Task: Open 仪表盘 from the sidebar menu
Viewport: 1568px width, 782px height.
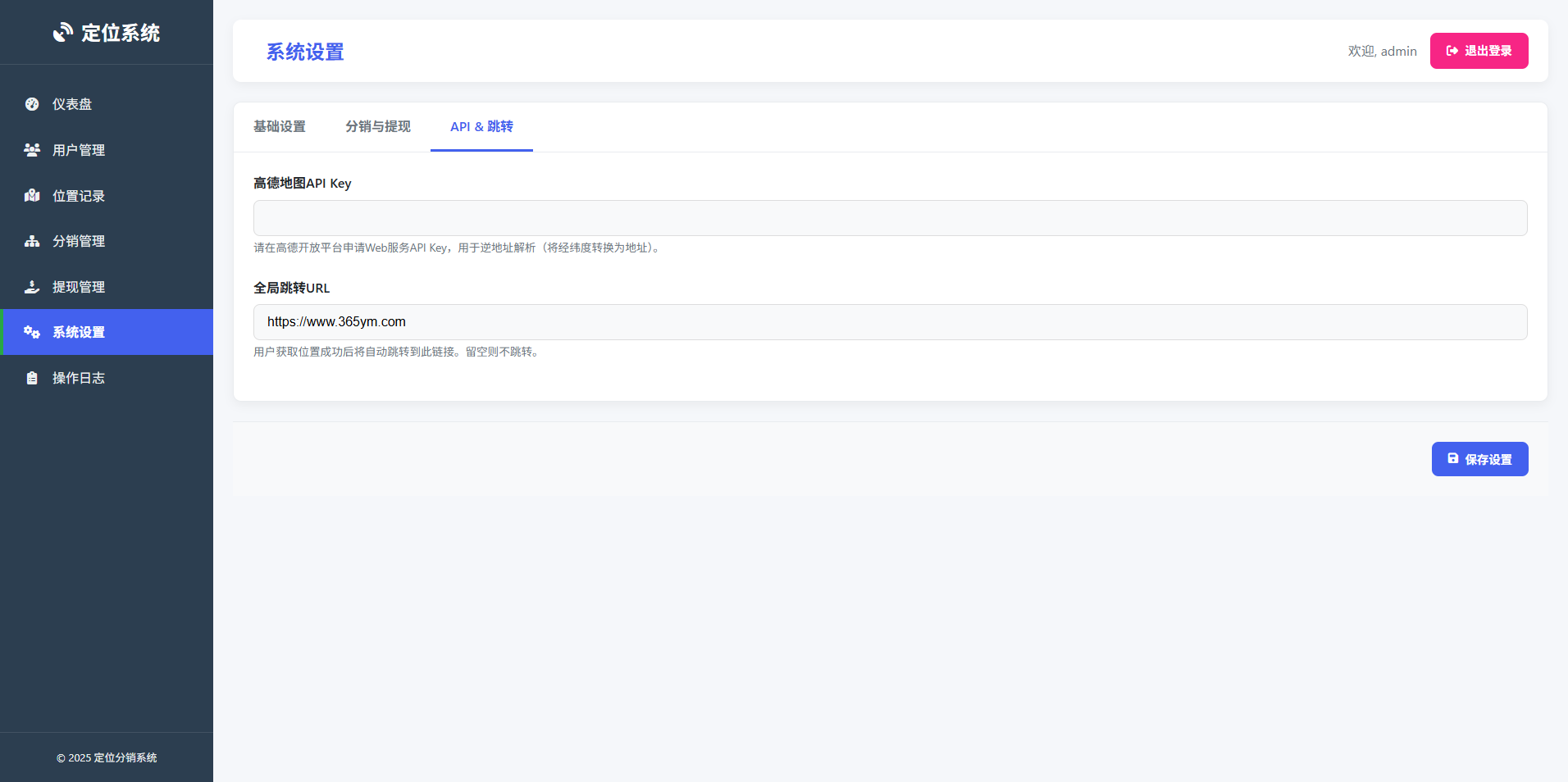Action: click(72, 104)
